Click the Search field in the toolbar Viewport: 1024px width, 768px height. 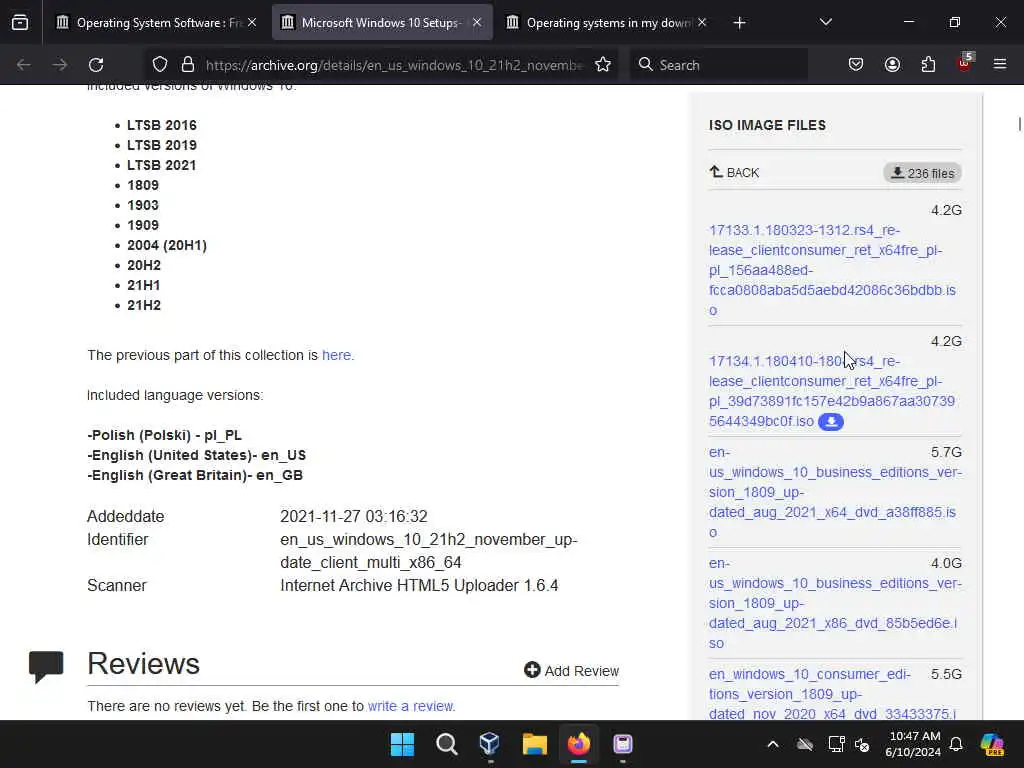click(x=718, y=65)
